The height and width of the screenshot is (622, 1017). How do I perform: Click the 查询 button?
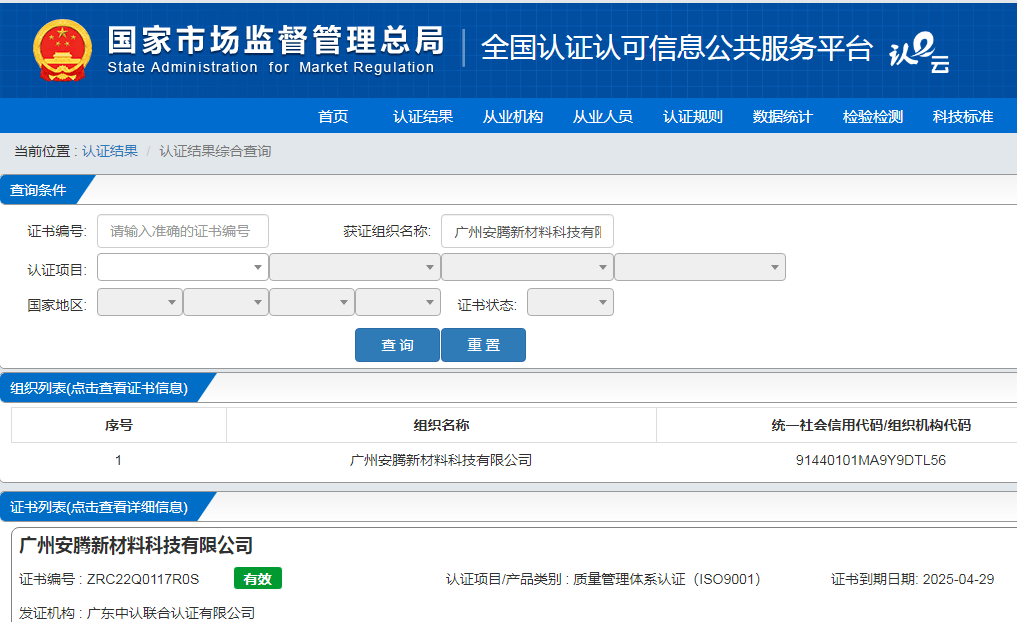[x=397, y=345]
